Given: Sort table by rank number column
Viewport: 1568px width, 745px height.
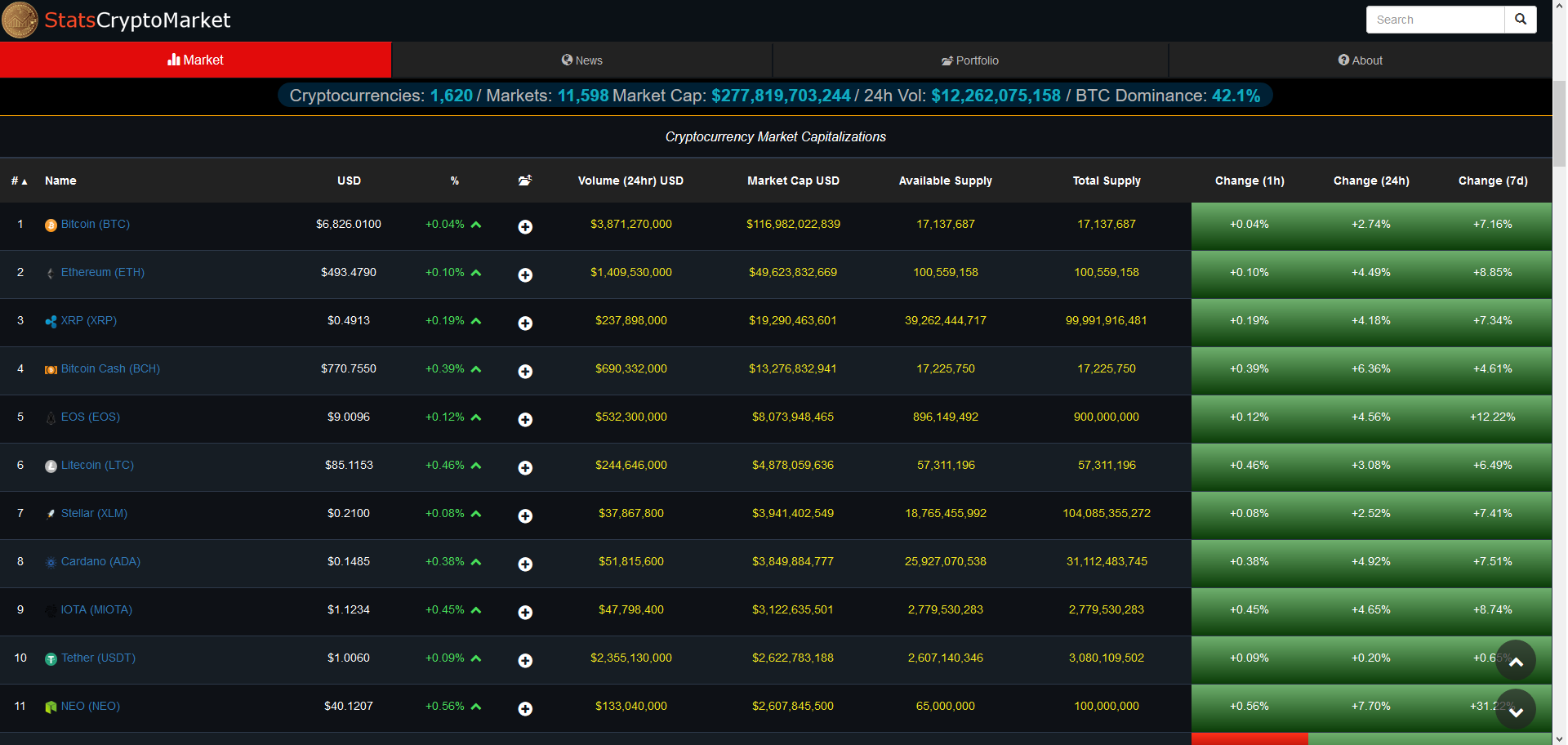Looking at the screenshot, I should (x=20, y=181).
